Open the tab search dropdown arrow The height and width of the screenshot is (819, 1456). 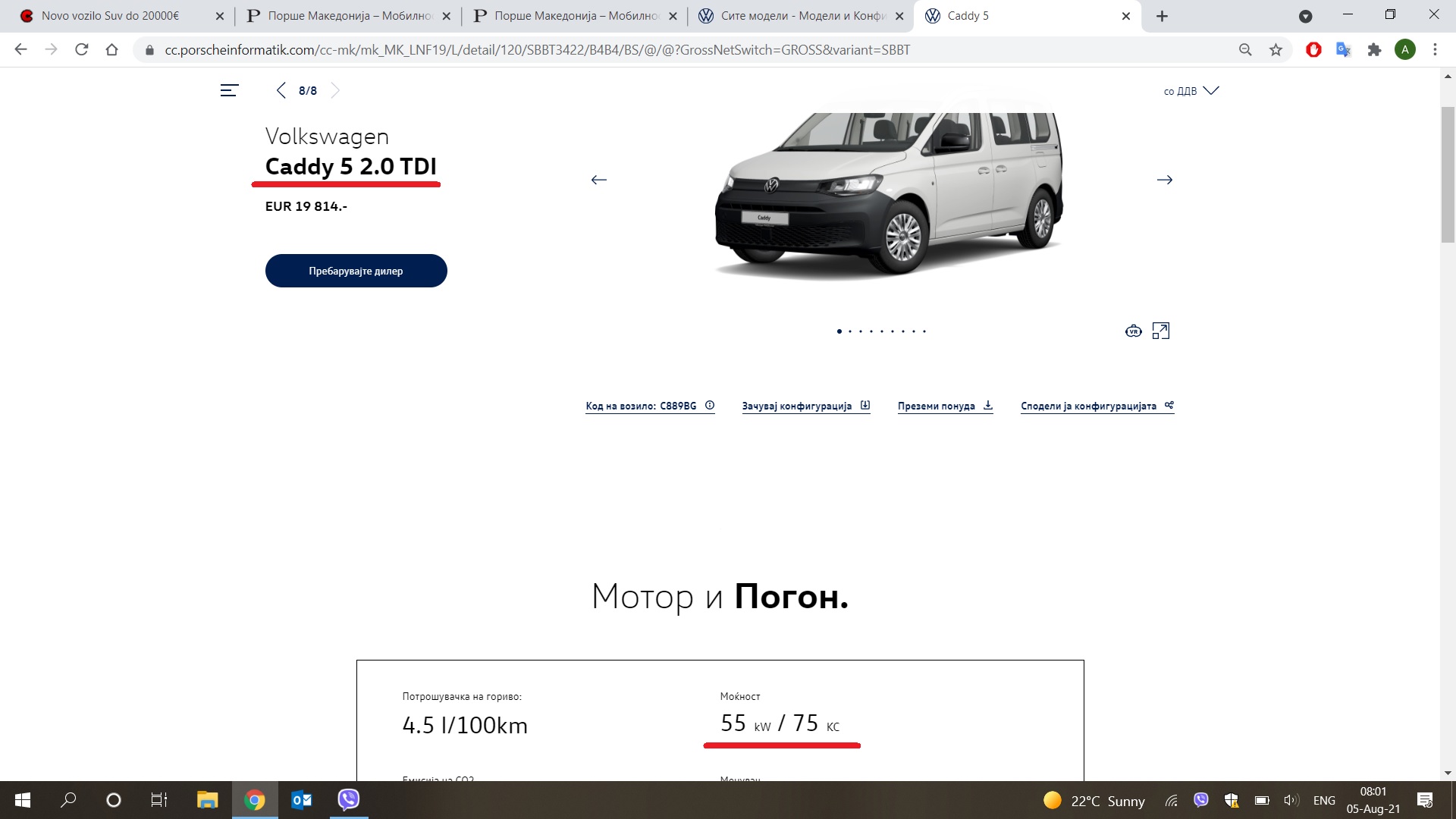click(x=1305, y=16)
